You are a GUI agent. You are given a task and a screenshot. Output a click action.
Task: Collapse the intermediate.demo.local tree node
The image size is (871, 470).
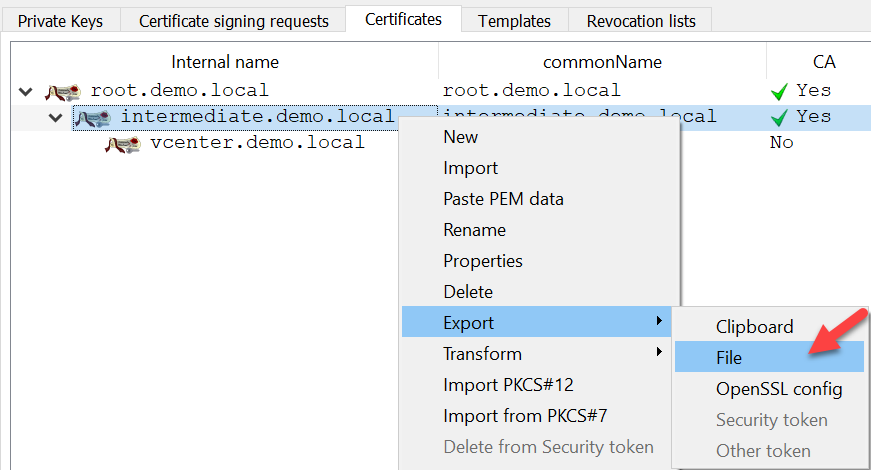coord(56,118)
